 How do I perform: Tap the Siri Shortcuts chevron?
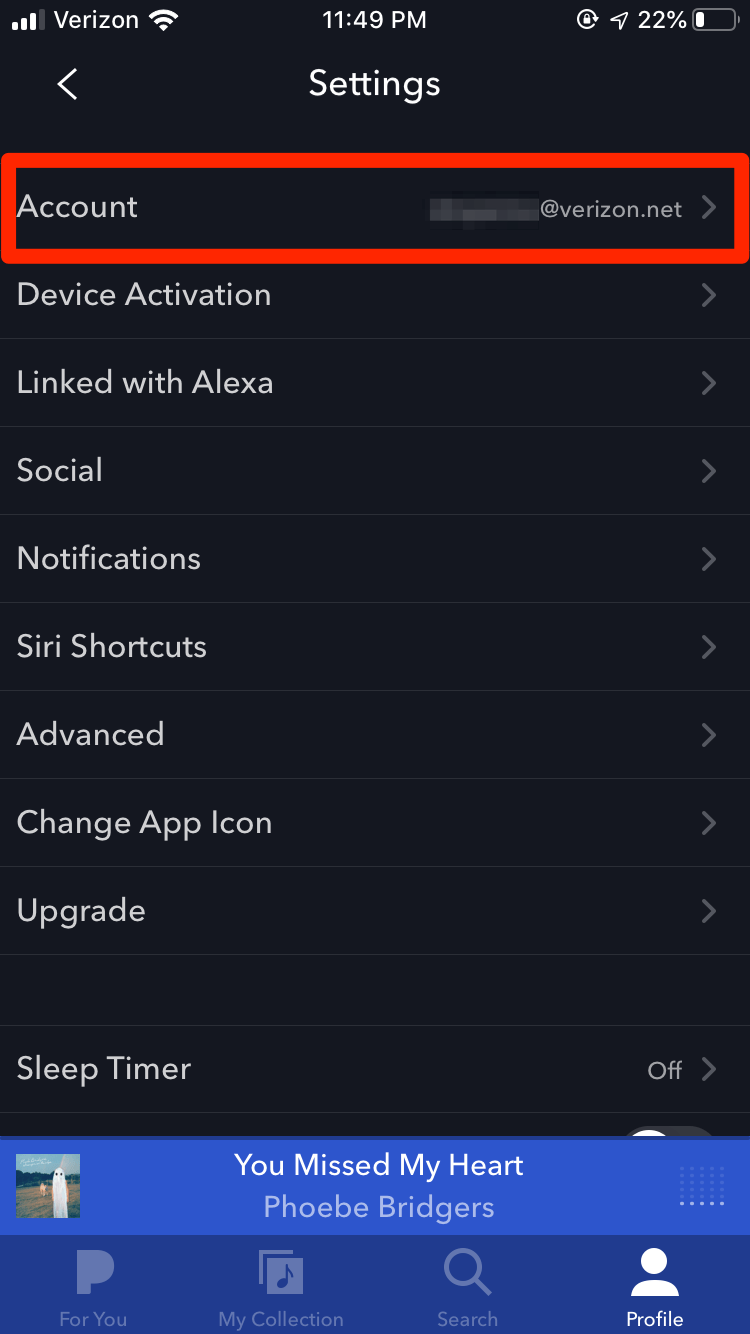tap(708, 647)
